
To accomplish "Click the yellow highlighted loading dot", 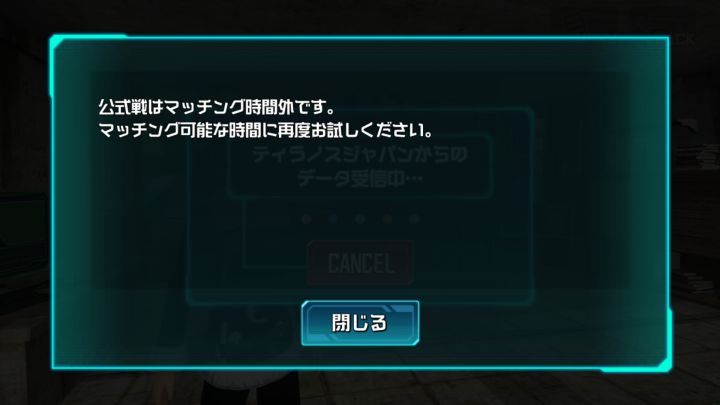I will pyautogui.click(x=388, y=219).
